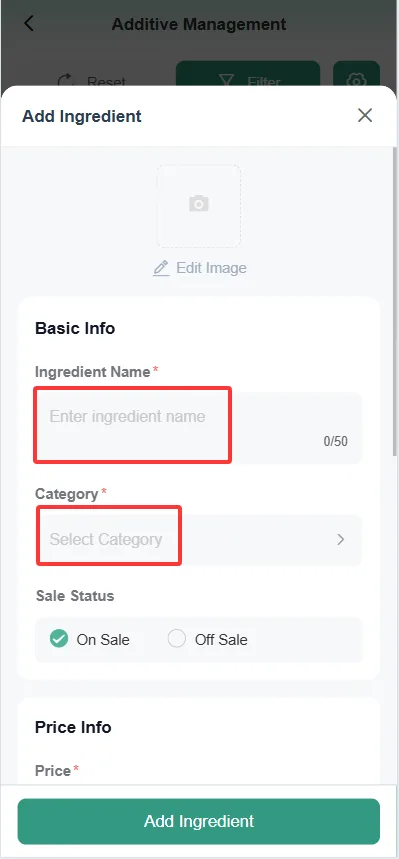The width and height of the screenshot is (399, 859).
Task: Open the Select Category dropdown
Action: point(198,540)
